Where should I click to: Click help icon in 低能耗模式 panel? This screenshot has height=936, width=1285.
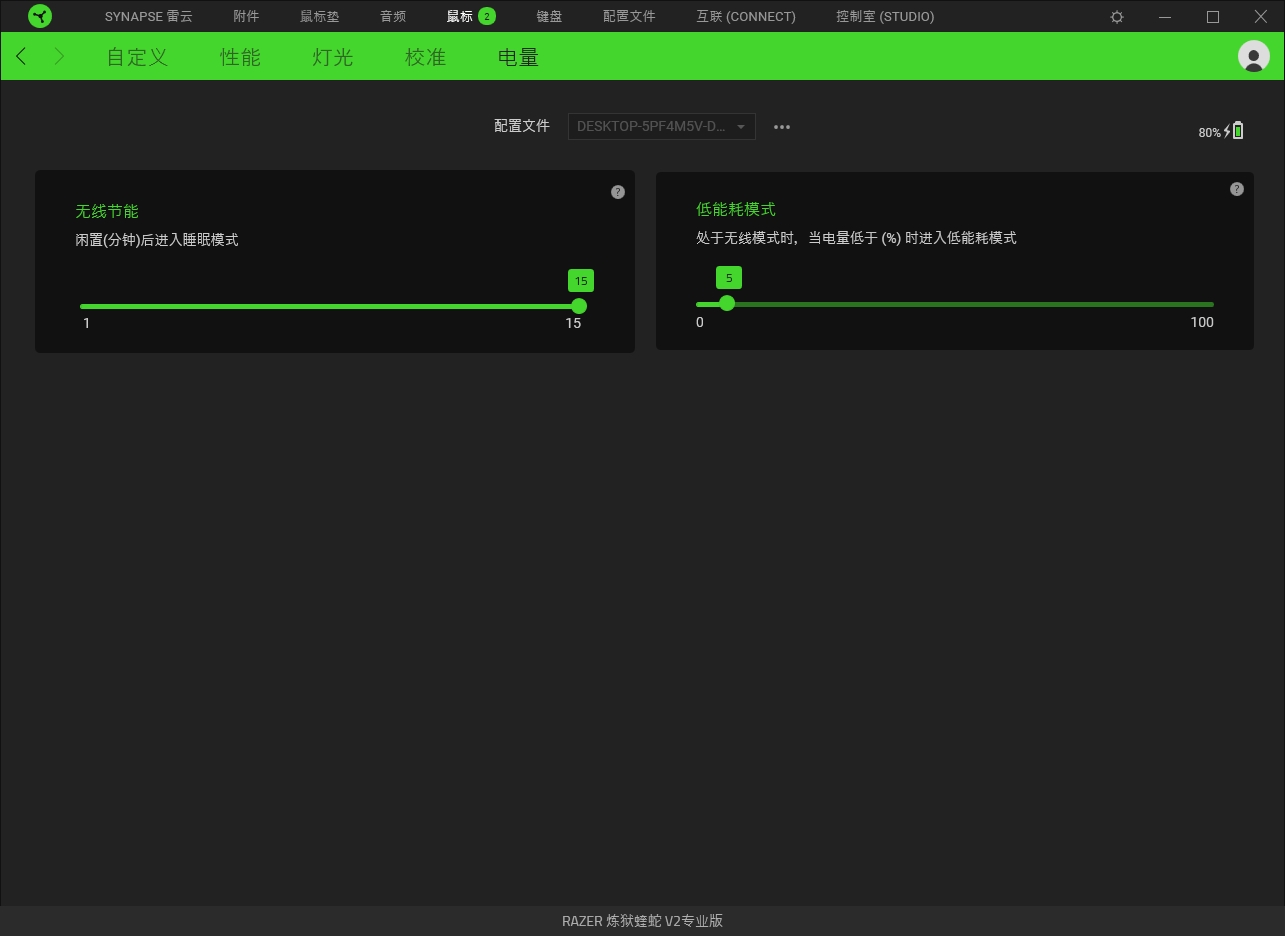coord(1237,189)
